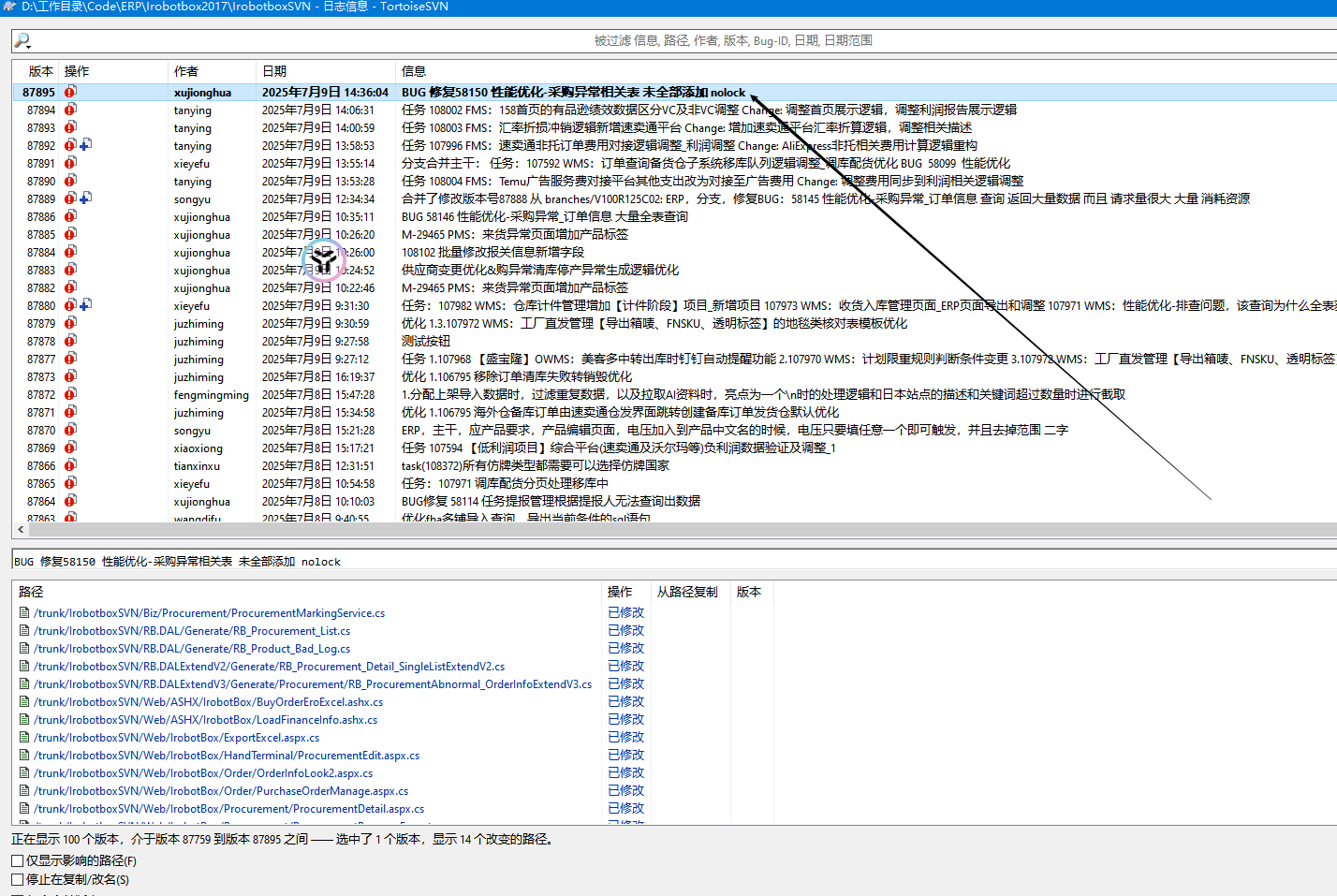This screenshot has height=896, width=1337.
Task: Select the path RB_Procurement_Detail_SingleListExtendV2.cs
Action: pyautogui.click(x=270, y=667)
